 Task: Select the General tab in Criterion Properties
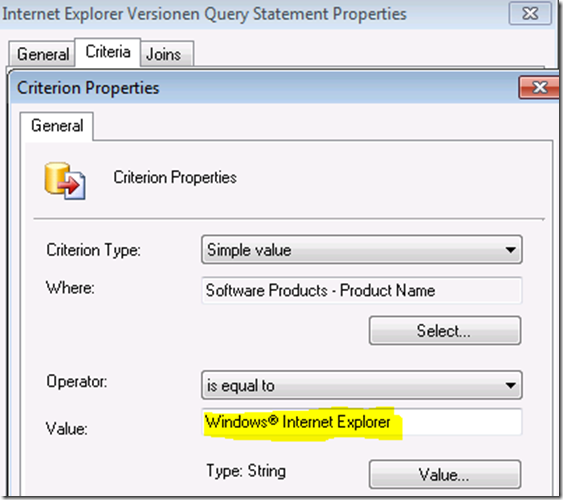coord(57,126)
